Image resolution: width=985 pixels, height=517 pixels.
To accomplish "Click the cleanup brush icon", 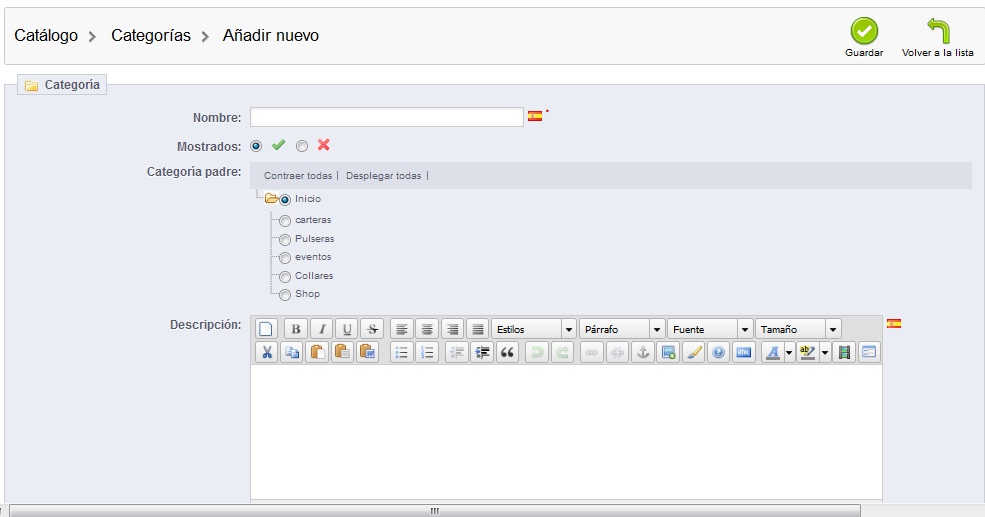I will click(x=693, y=352).
